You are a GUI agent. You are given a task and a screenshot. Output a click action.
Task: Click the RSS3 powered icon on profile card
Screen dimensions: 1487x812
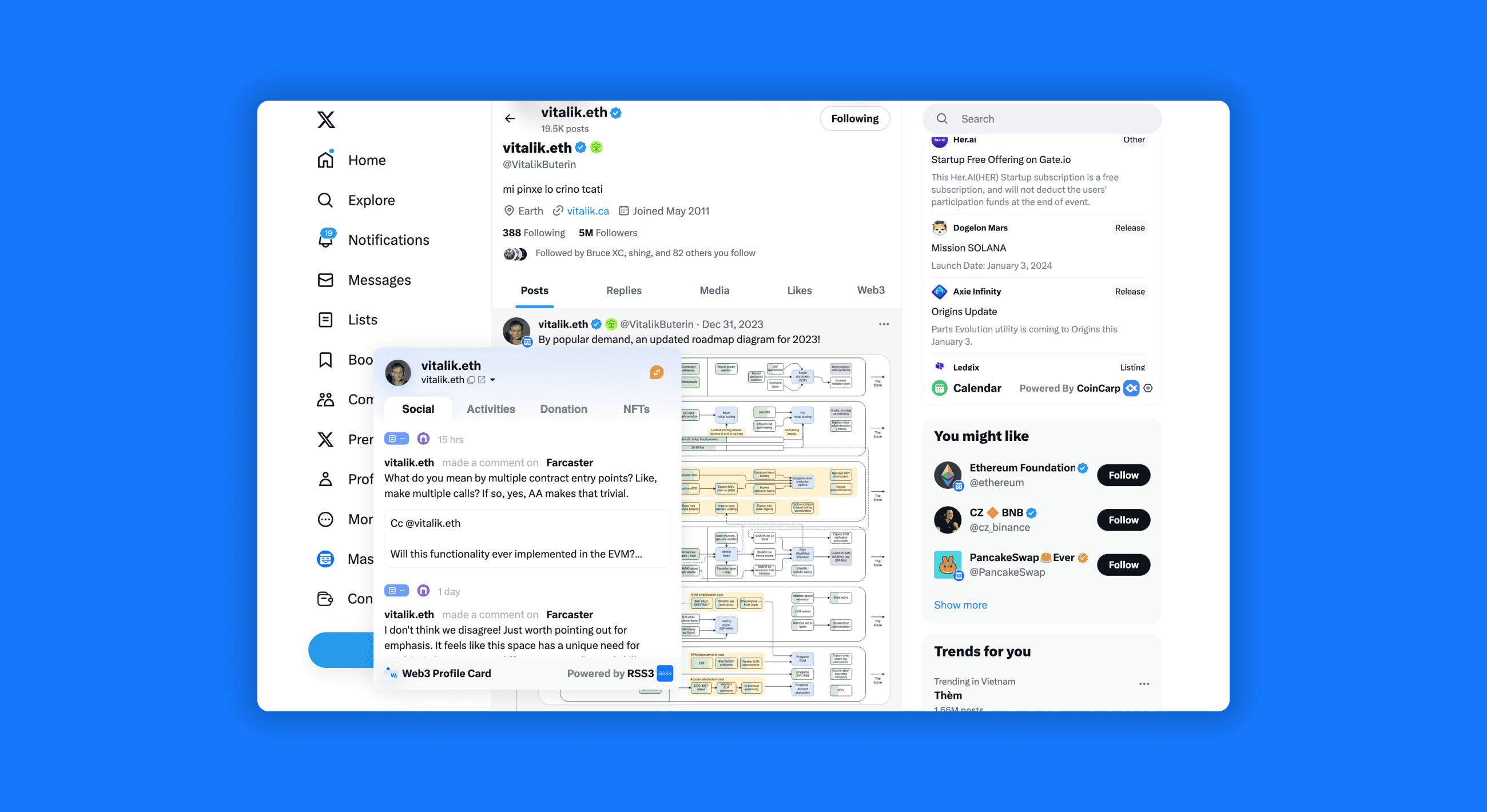point(665,672)
